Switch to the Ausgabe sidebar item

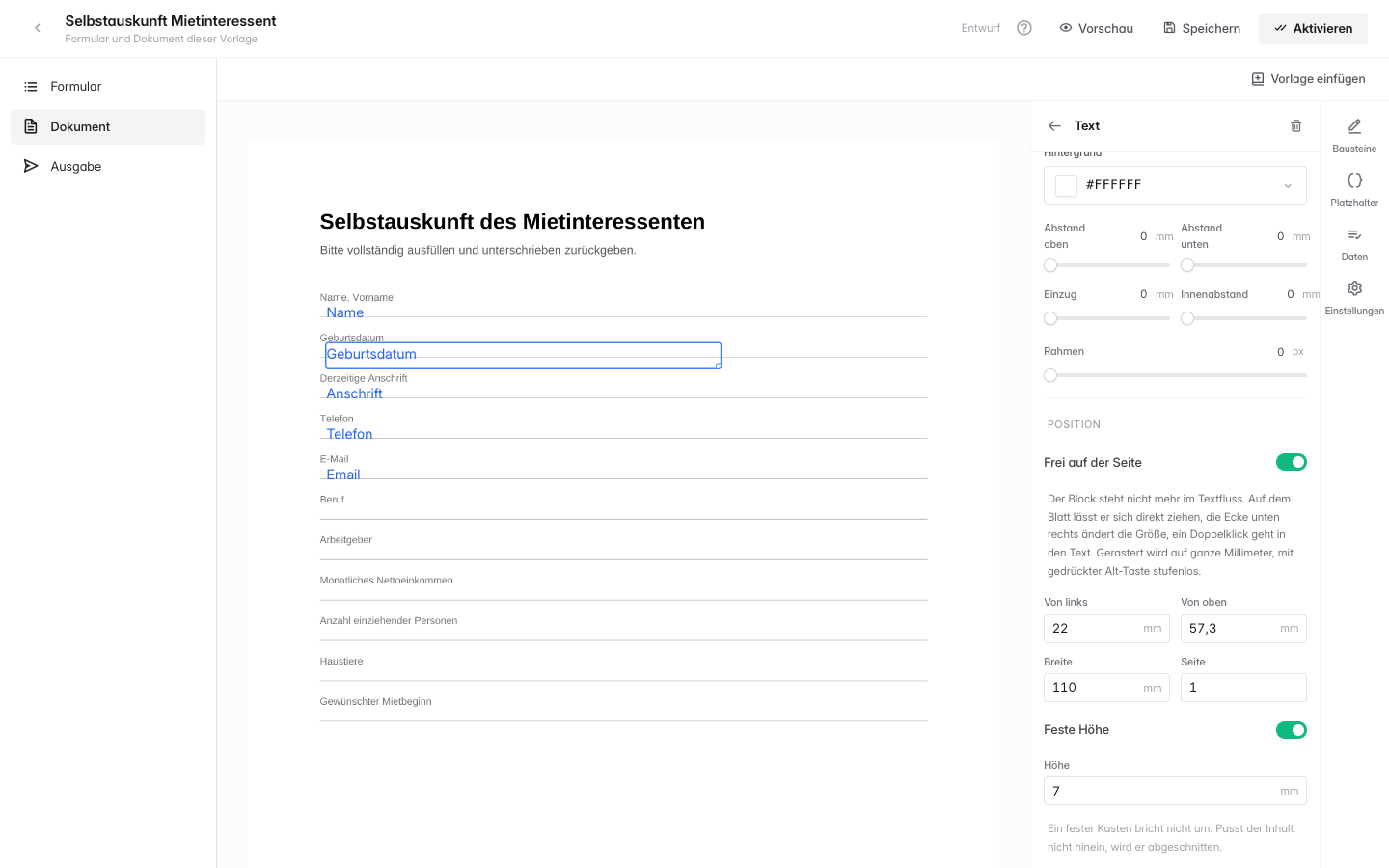pos(108,167)
